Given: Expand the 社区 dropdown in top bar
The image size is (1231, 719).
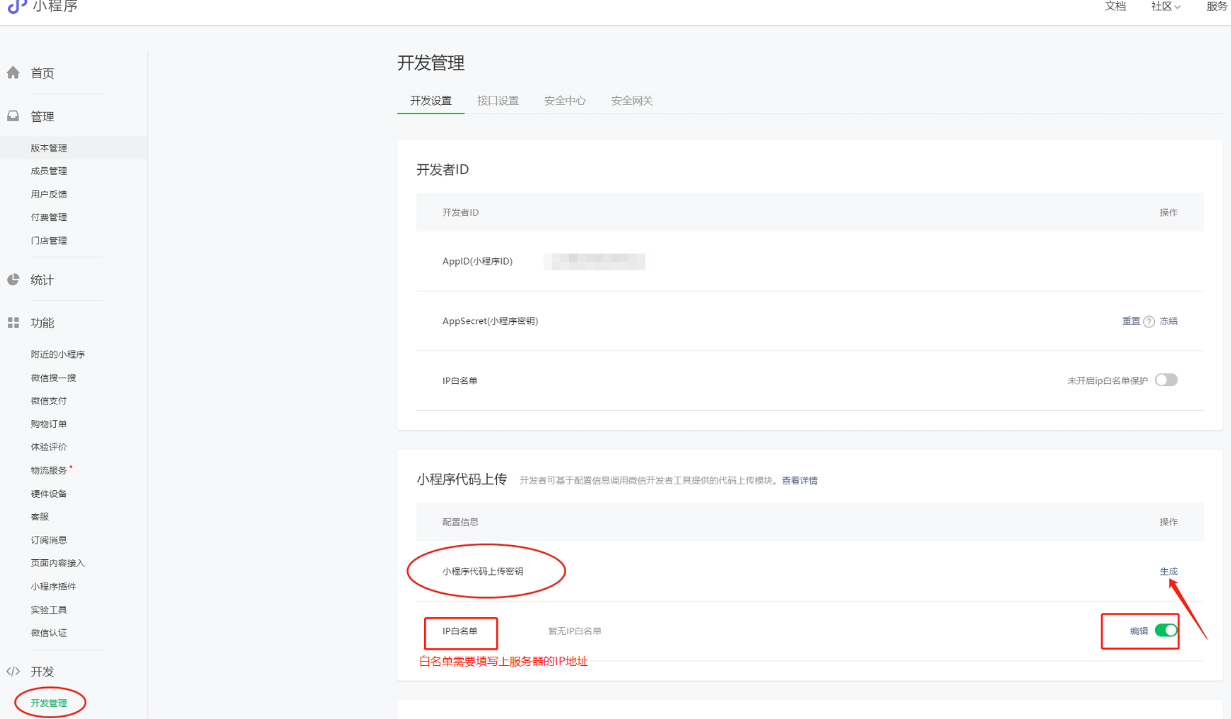Looking at the screenshot, I should point(1165,7).
